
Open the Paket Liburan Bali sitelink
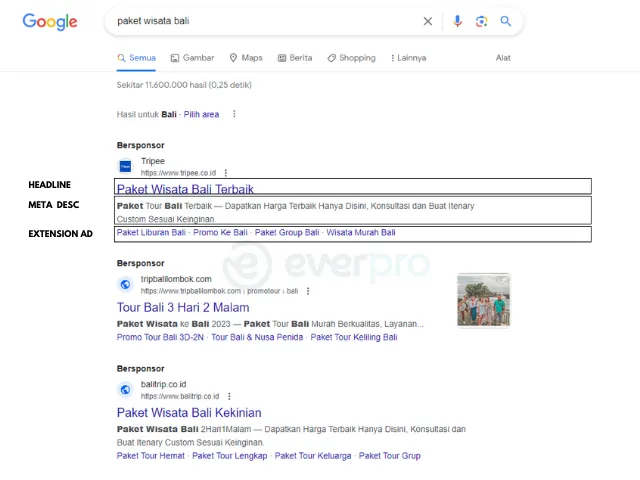pos(151,232)
